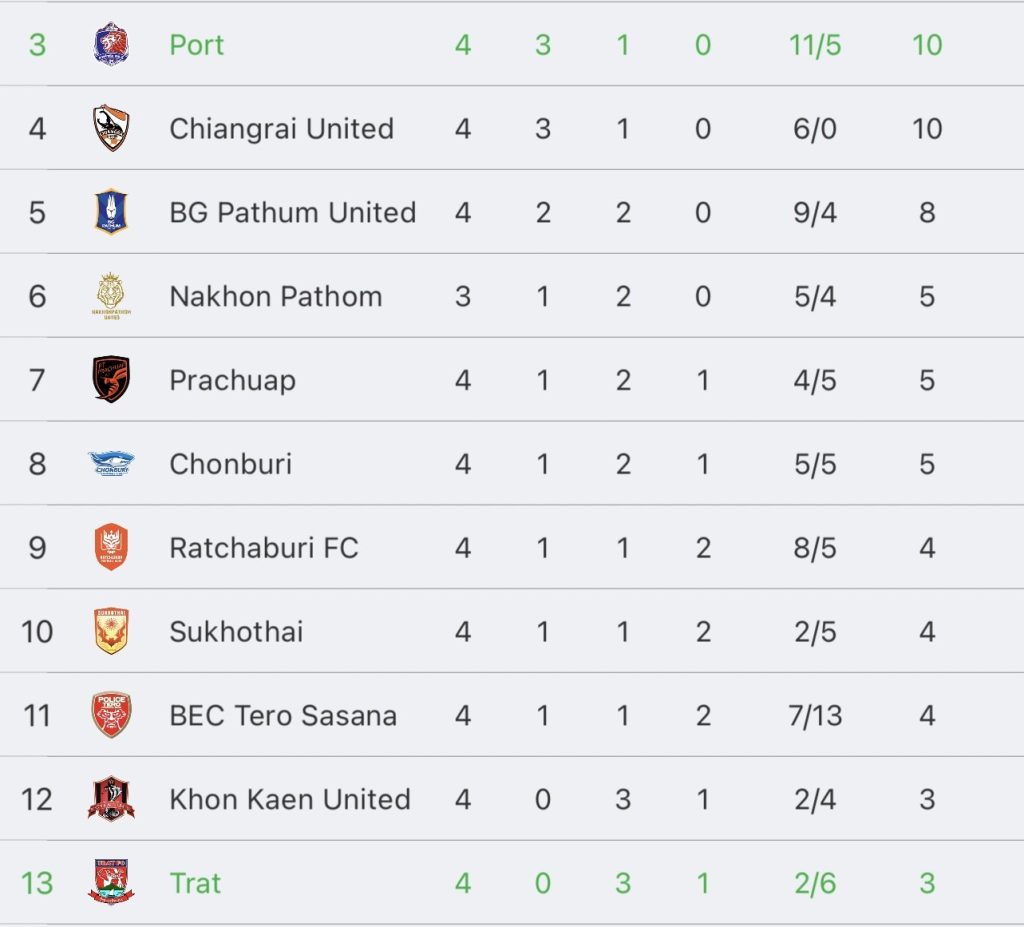Screen dimensions: 1024x927
Task: Select the Ratchaburi FC orange crest
Action: pyautogui.click(x=111, y=547)
